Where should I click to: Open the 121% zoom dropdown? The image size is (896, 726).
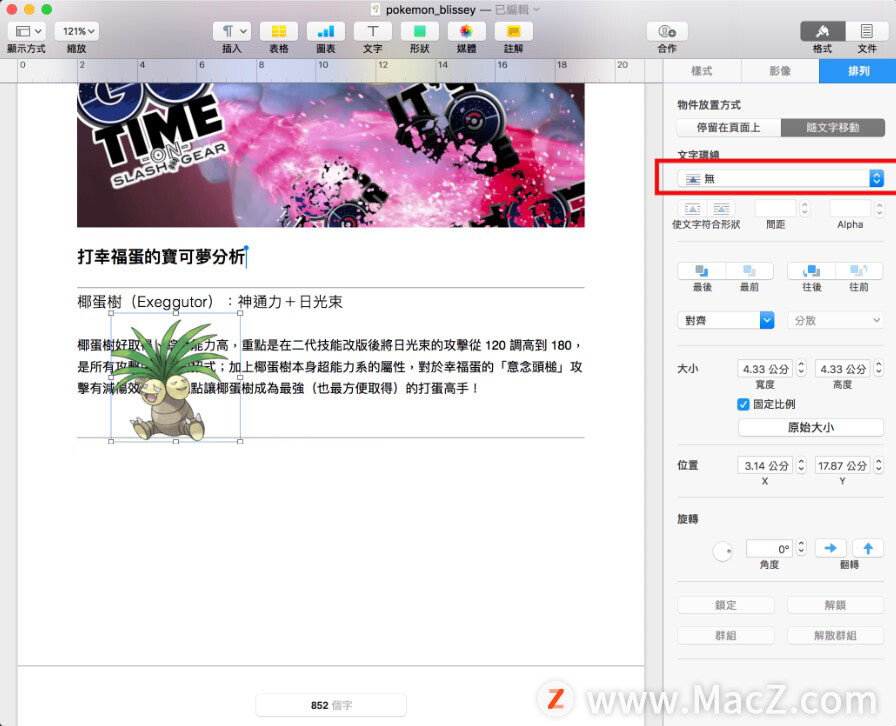(x=77, y=31)
